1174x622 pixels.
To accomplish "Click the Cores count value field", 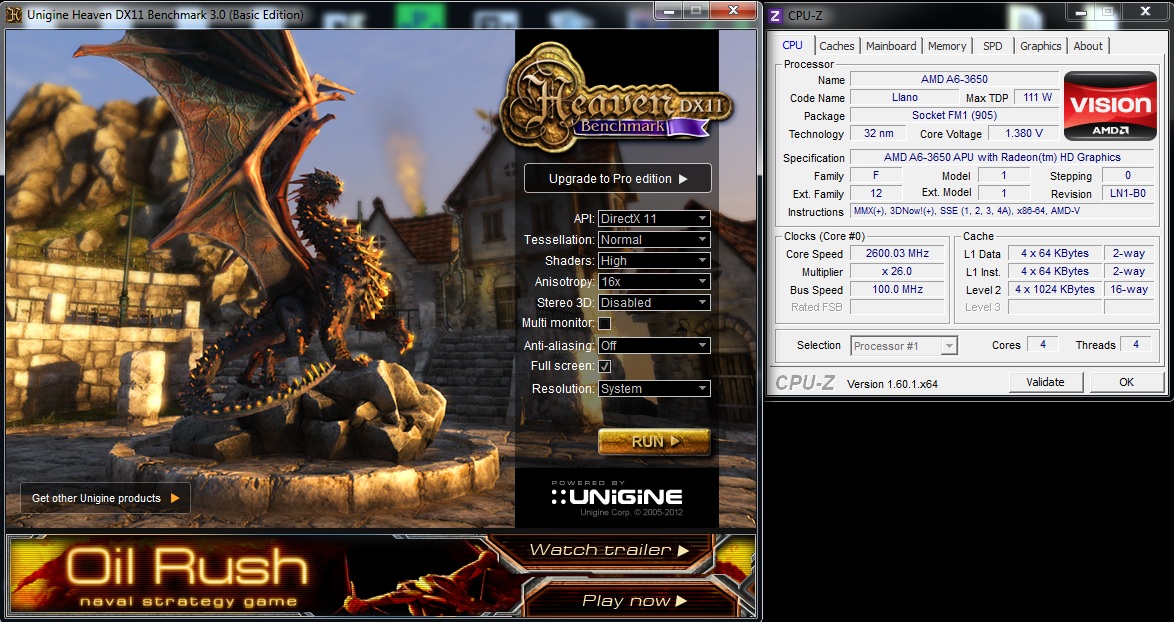I will [x=1042, y=344].
